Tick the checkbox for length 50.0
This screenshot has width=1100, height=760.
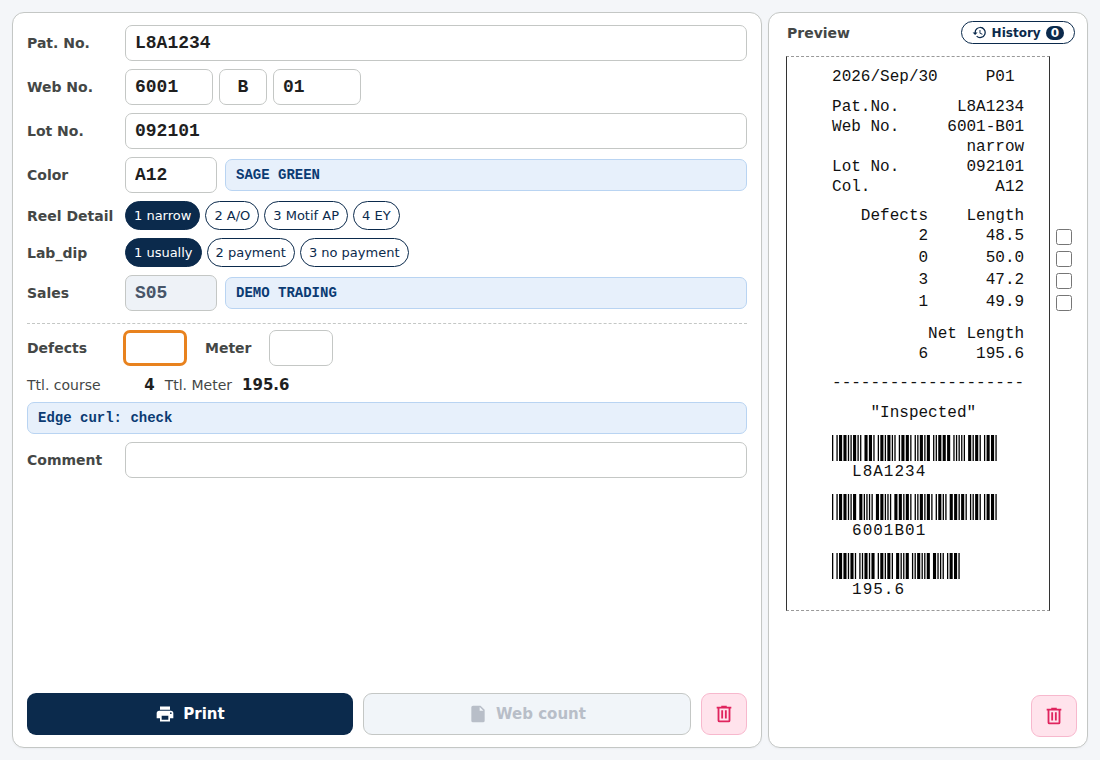click(x=1064, y=259)
